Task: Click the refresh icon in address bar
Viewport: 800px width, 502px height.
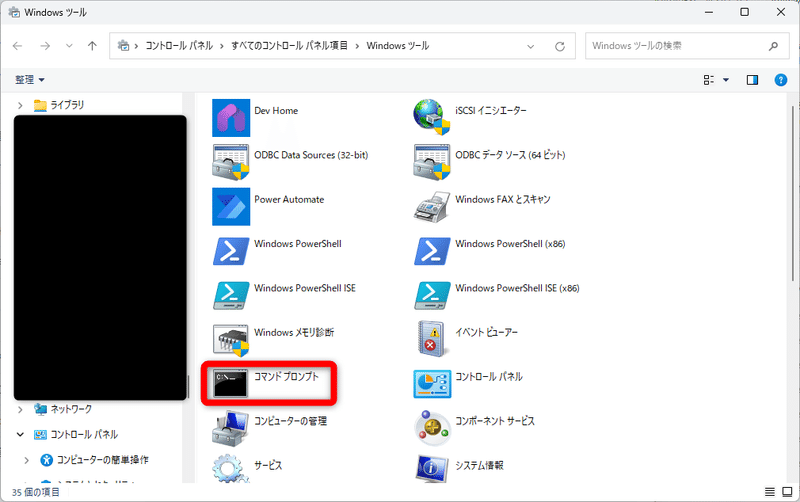Action: [x=560, y=46]
